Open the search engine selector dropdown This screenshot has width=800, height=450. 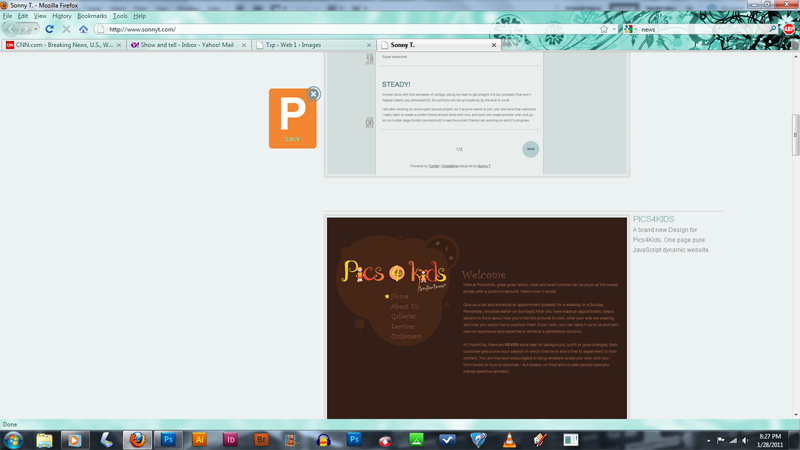(631, 29)
